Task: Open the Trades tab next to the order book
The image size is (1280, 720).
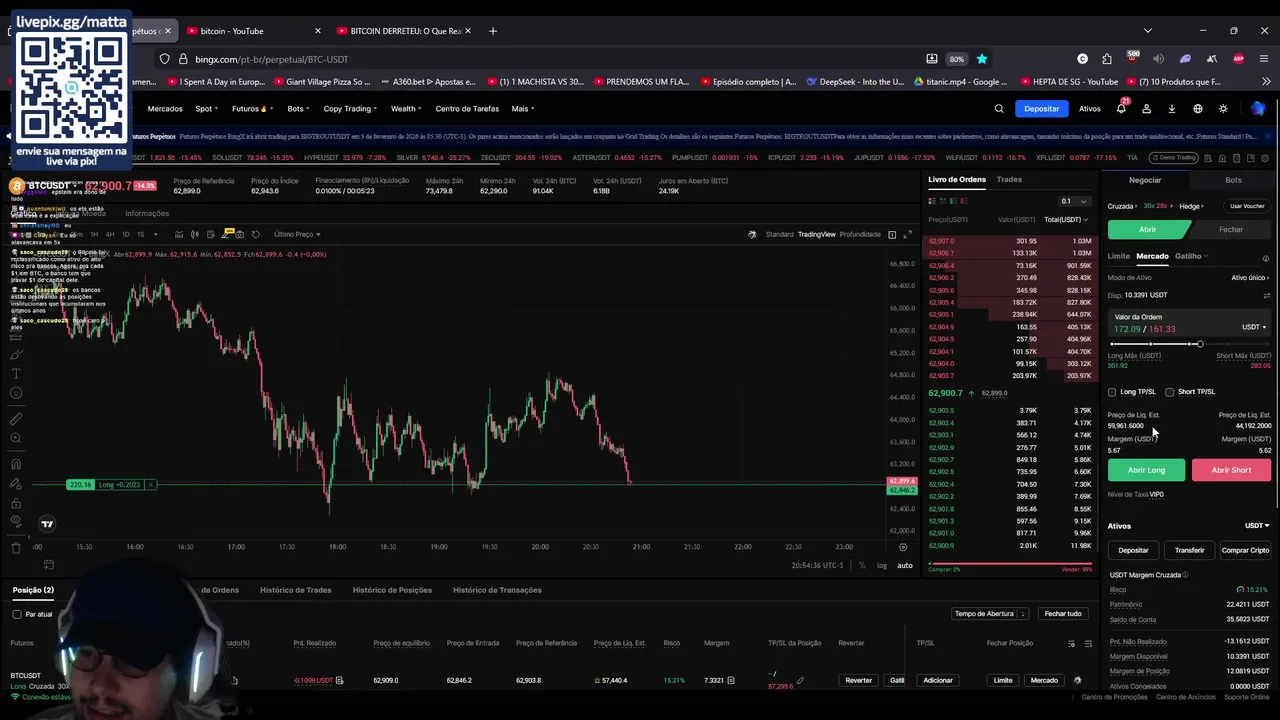Action: [1009, 180]
